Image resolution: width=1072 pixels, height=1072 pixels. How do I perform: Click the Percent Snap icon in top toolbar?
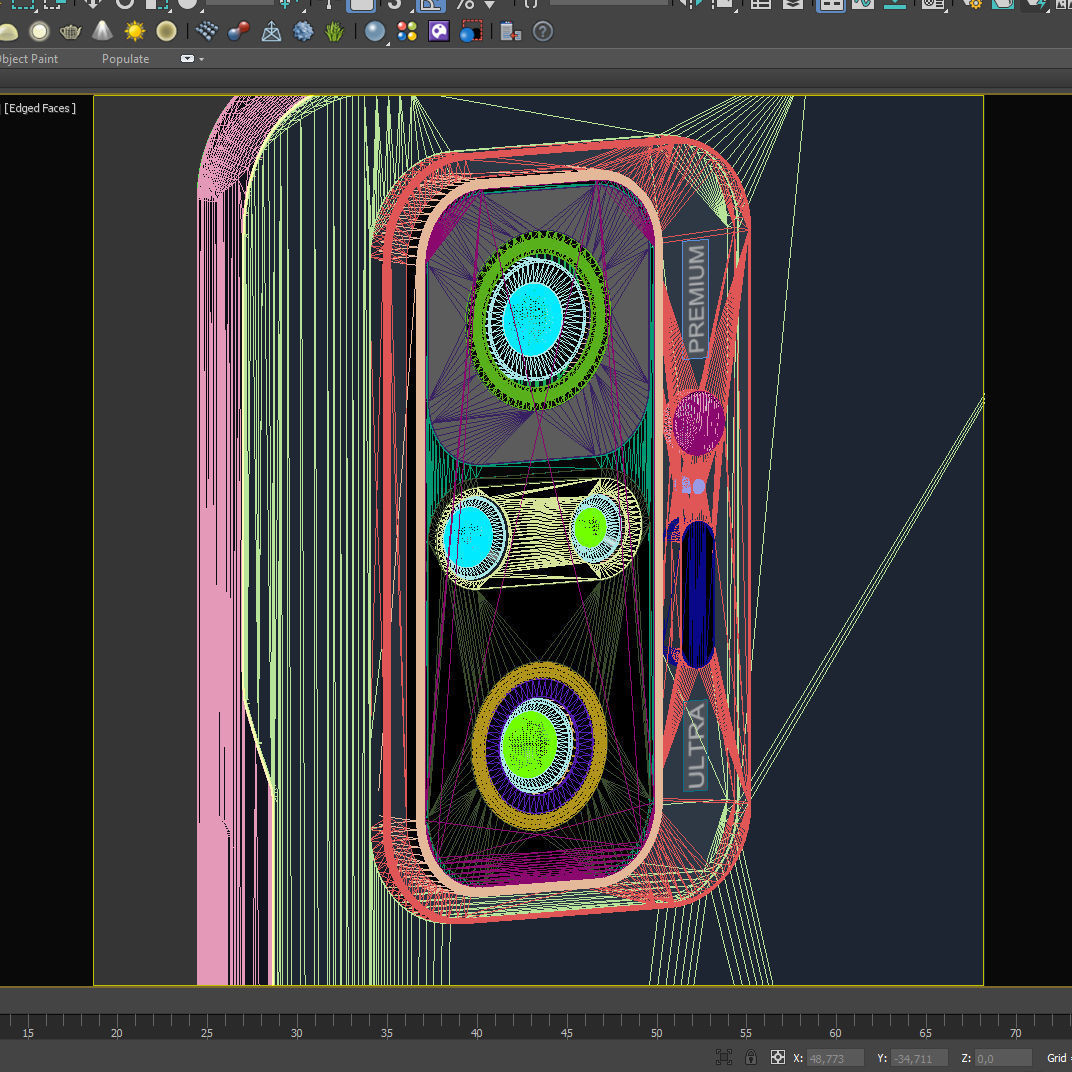(465, 4)
